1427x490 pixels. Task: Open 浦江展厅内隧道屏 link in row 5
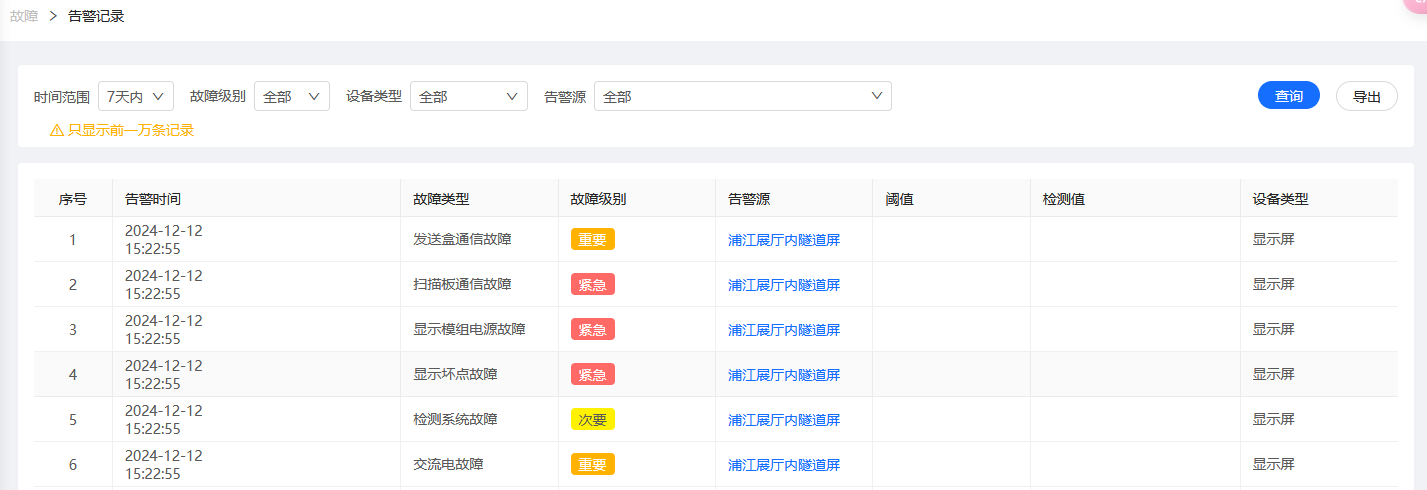(x=784, y=420)
